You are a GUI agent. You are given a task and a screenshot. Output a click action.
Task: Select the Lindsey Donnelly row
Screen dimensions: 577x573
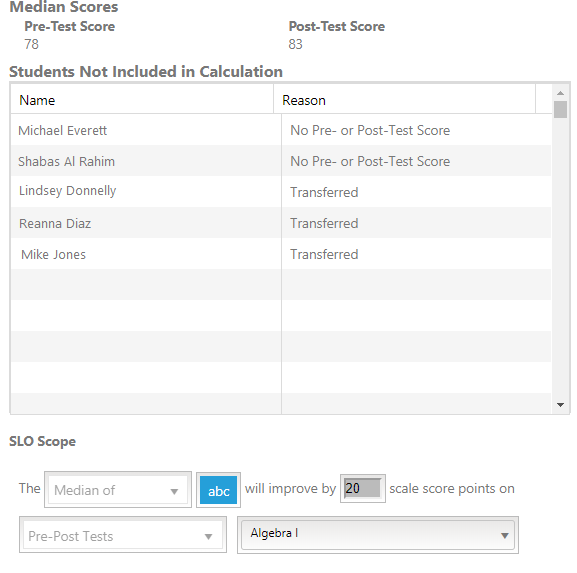tap(281, 192)
